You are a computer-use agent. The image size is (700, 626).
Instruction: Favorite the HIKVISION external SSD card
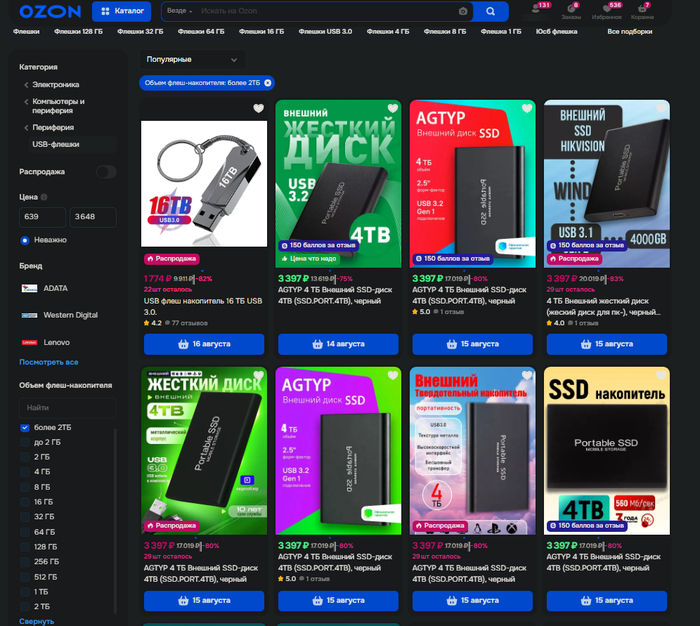click(661, 108)
